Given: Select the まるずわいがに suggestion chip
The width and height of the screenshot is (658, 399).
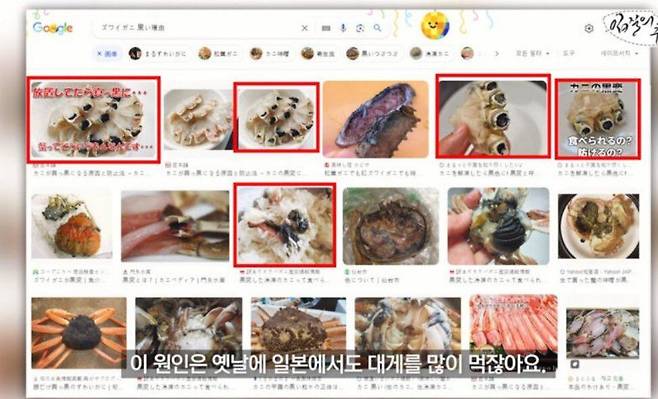Looking at the screenshot, I should point(158,53).
